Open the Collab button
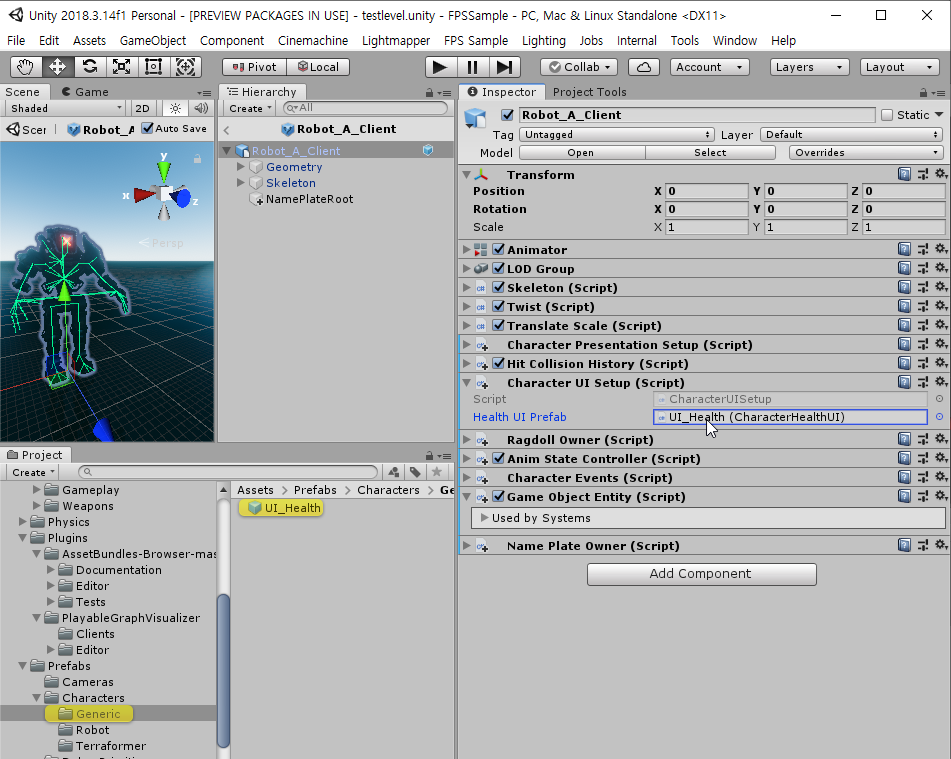951x759 pixels. pos(579,67)
